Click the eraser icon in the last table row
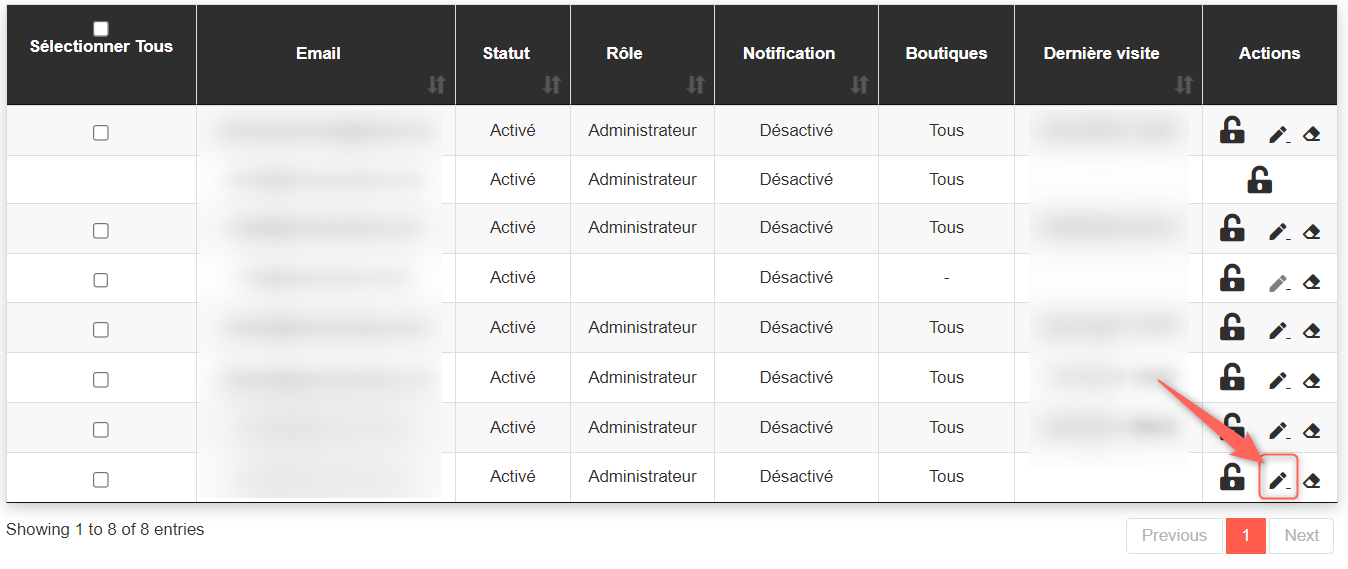Image resolution: width=1348 pixels, height=569 pixels. (1312, 481)
